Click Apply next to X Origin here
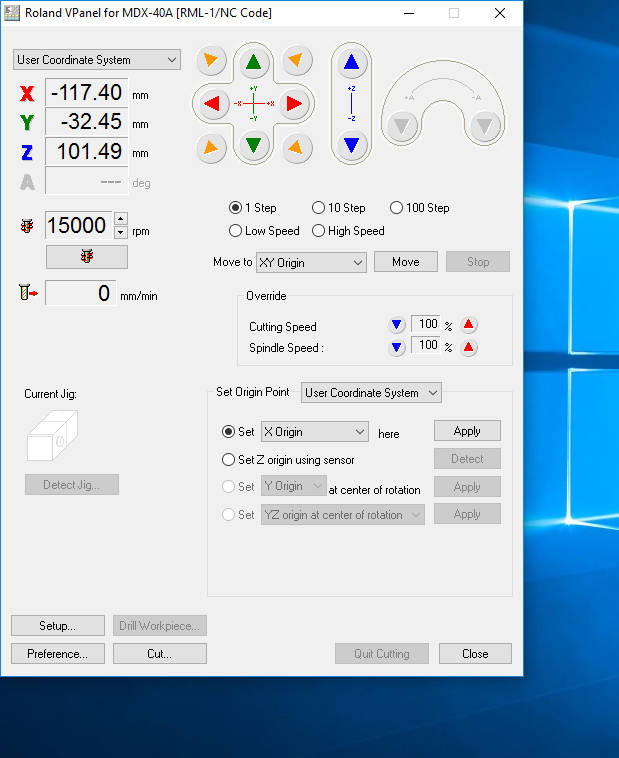 pos(467,431)
